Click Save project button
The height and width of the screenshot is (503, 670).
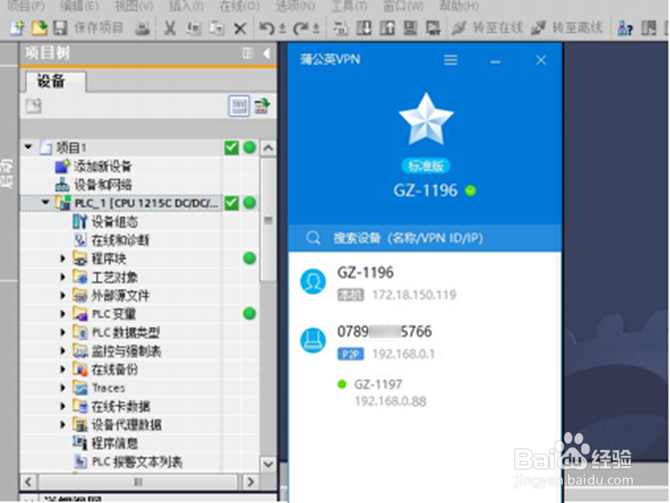pos(89,28)
